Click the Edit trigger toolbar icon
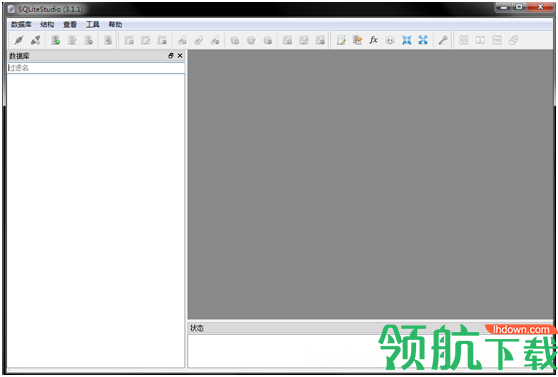Screen dimensions: 558x377 click(x=251, y=40)
